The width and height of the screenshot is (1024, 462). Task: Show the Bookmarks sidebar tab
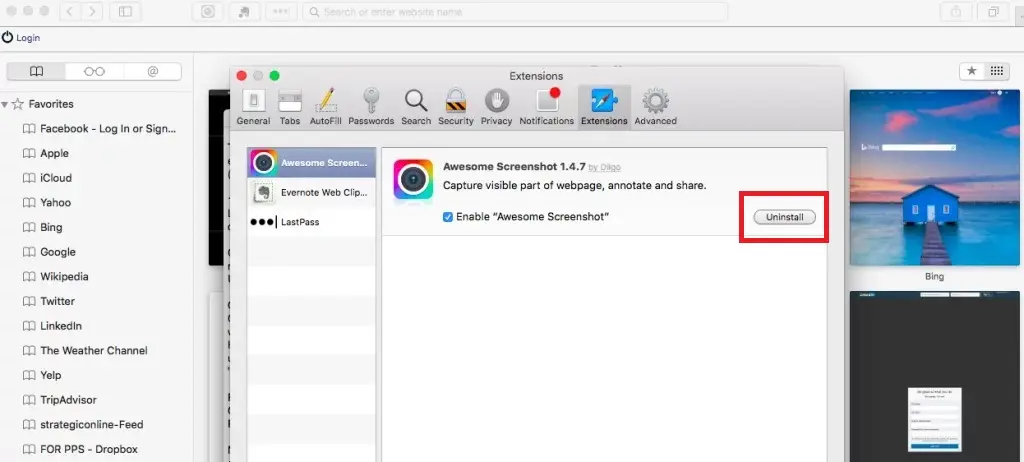point(36,71)
